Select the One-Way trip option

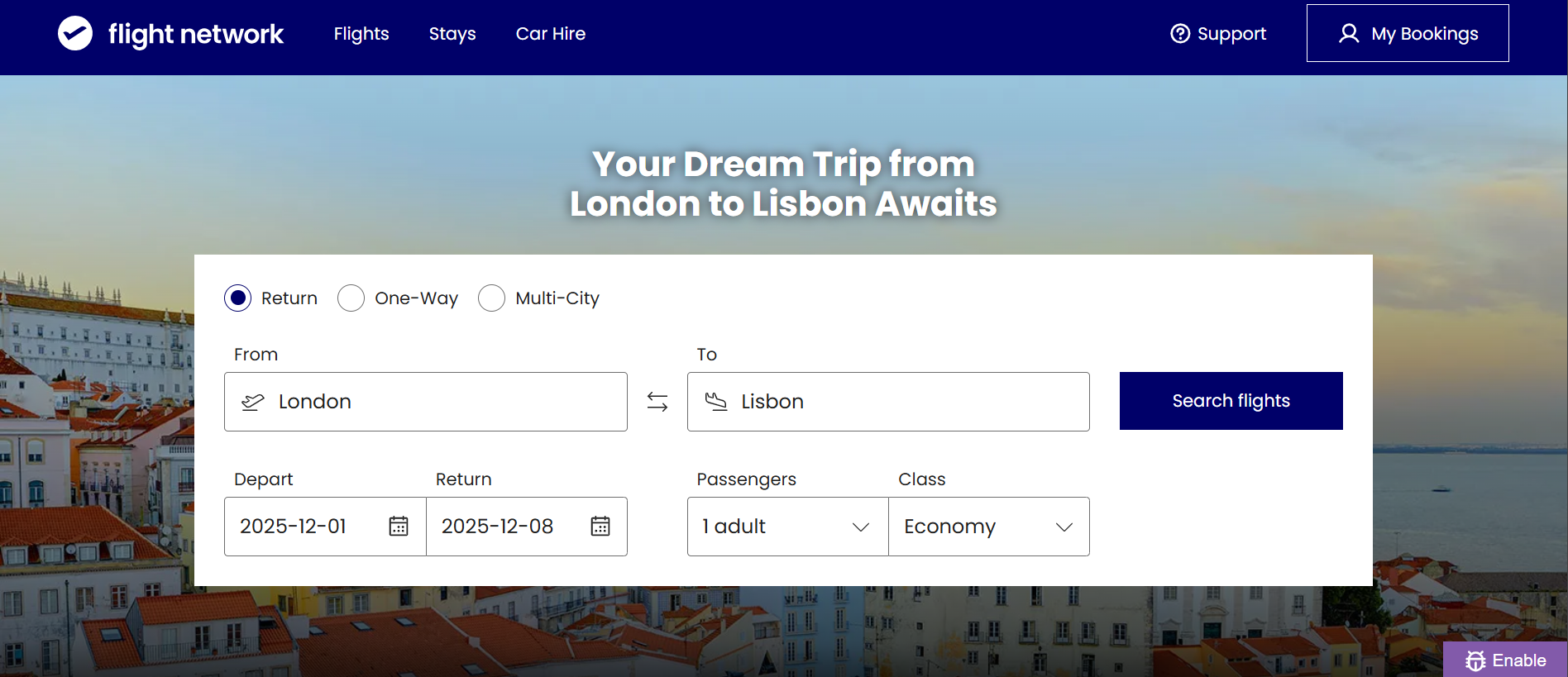coord(351,298)
